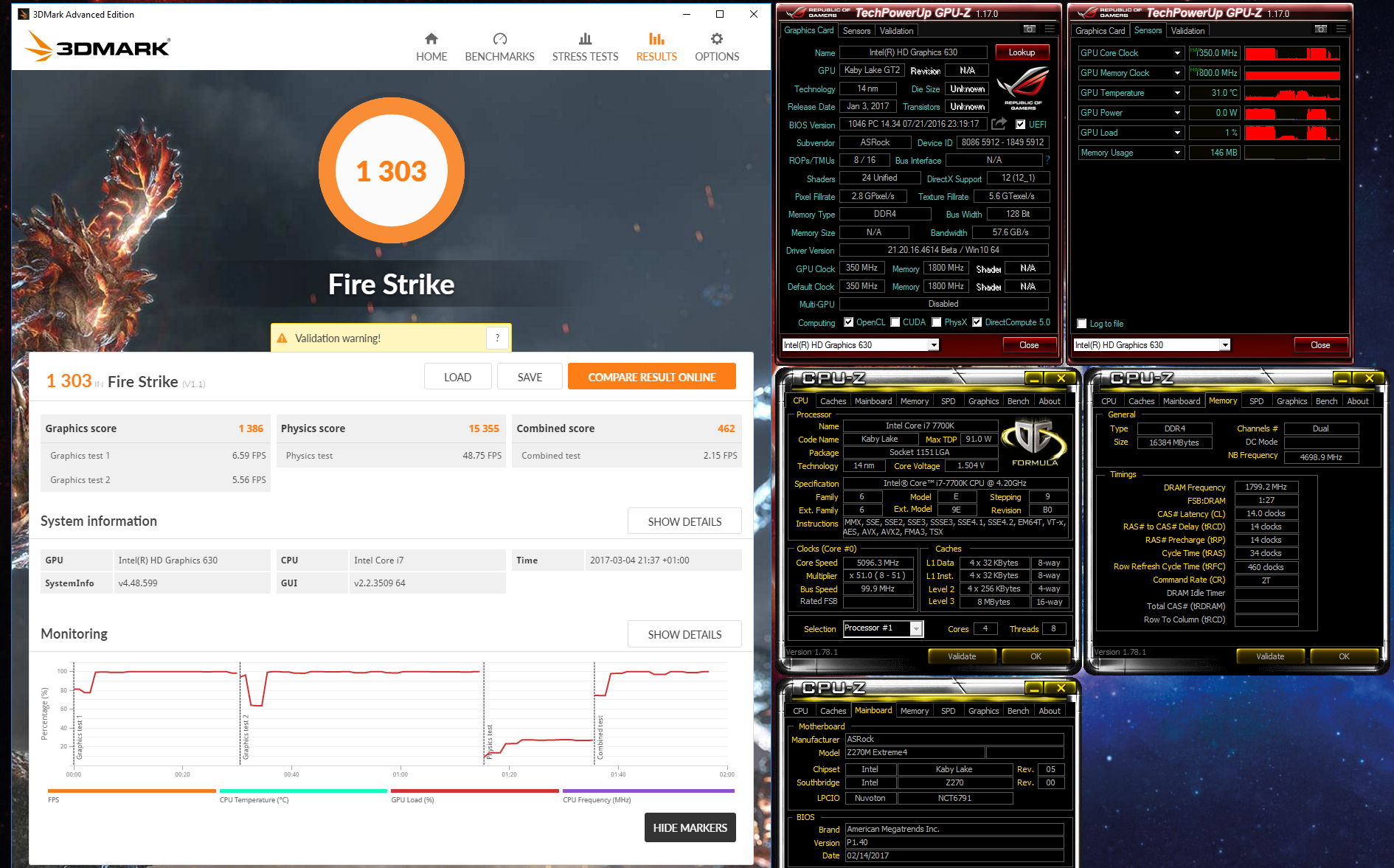The height and width of the screenshot is (868, 1394).
Task: Open the Bench tab in CPU-Z Mainboard window
Action: pos(1018,711)
